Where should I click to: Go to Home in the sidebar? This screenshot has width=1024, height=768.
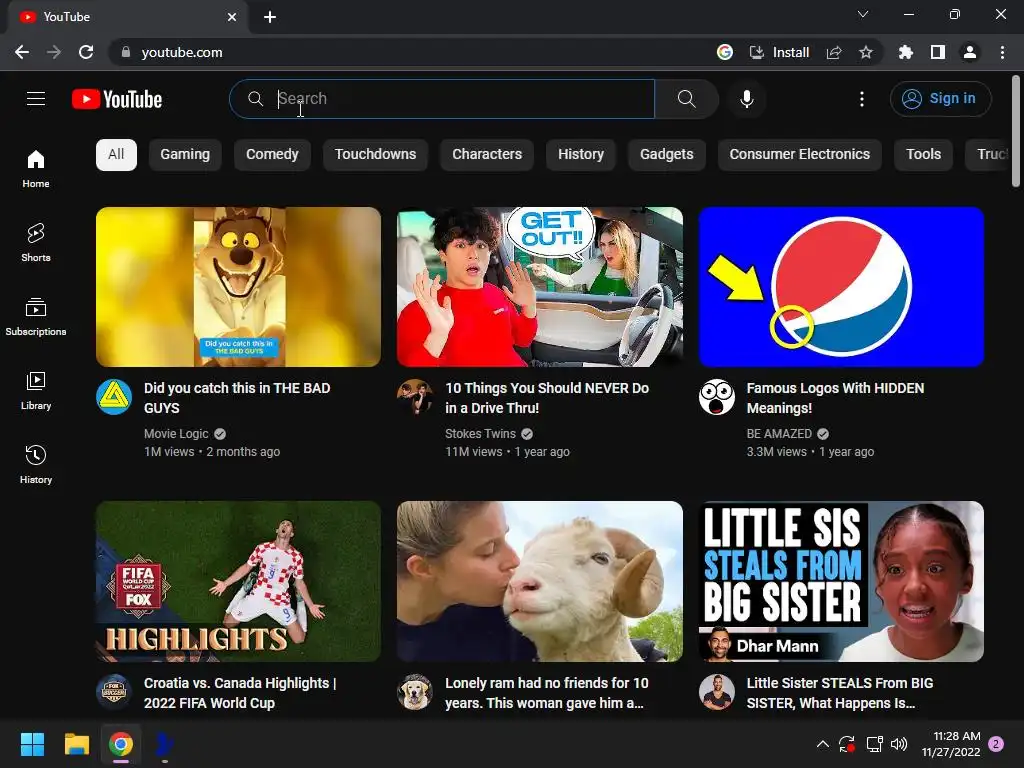click(36, 168)
